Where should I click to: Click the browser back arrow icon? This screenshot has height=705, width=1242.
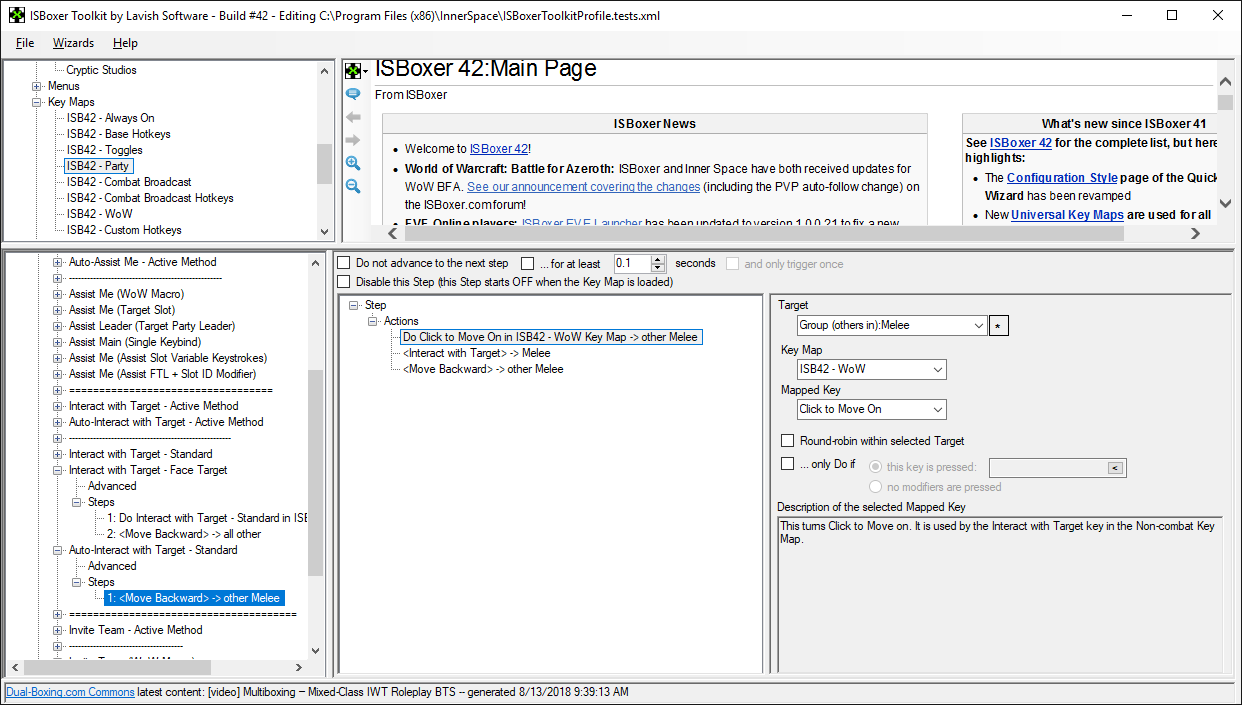[x=353, y=116]
